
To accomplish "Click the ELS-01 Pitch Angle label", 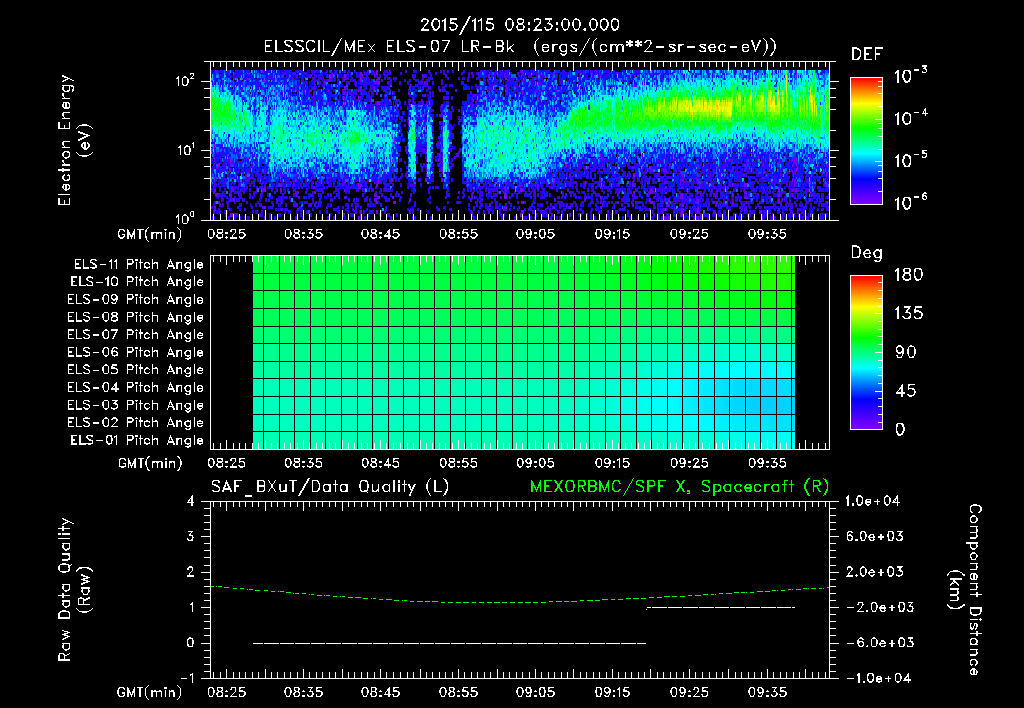I will 137,440.
